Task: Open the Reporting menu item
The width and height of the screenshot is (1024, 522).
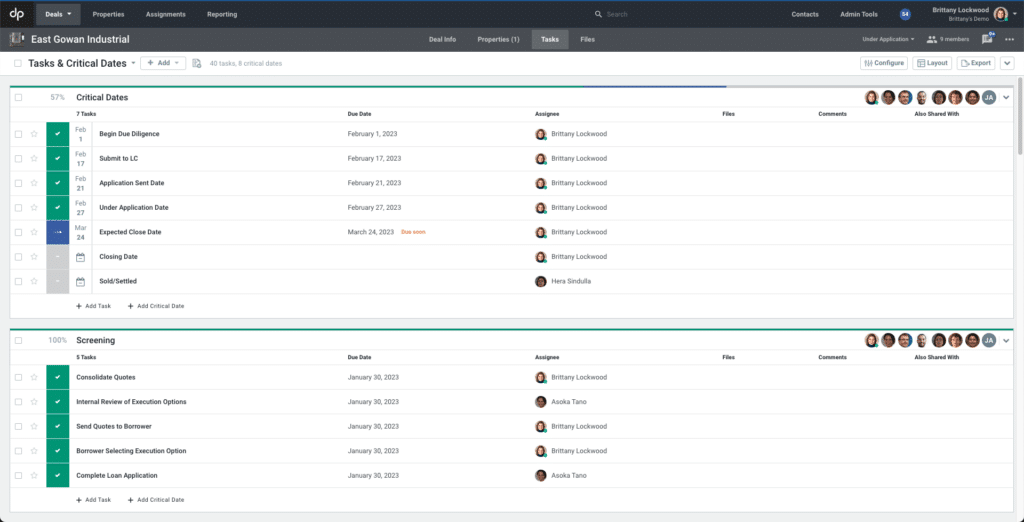Action: tap(222, 14)
